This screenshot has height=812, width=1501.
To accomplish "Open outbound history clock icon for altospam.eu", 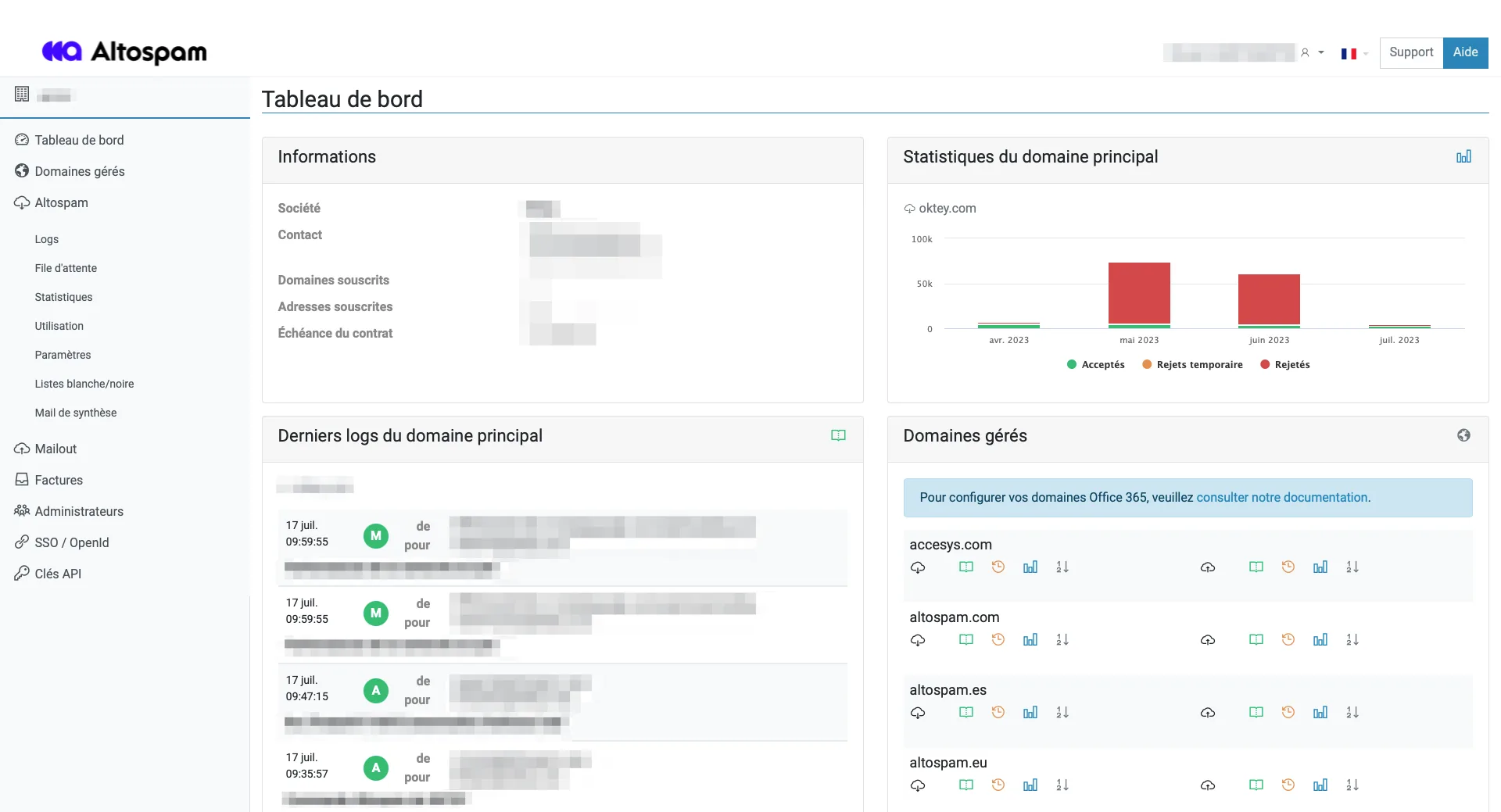I will point(1288,785).
